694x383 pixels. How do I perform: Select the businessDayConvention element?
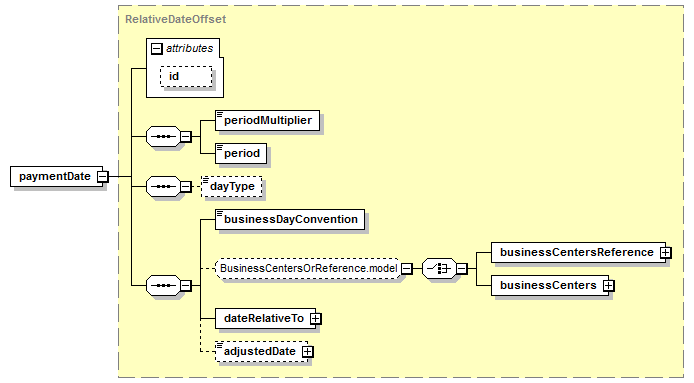(x=290, y=220)
